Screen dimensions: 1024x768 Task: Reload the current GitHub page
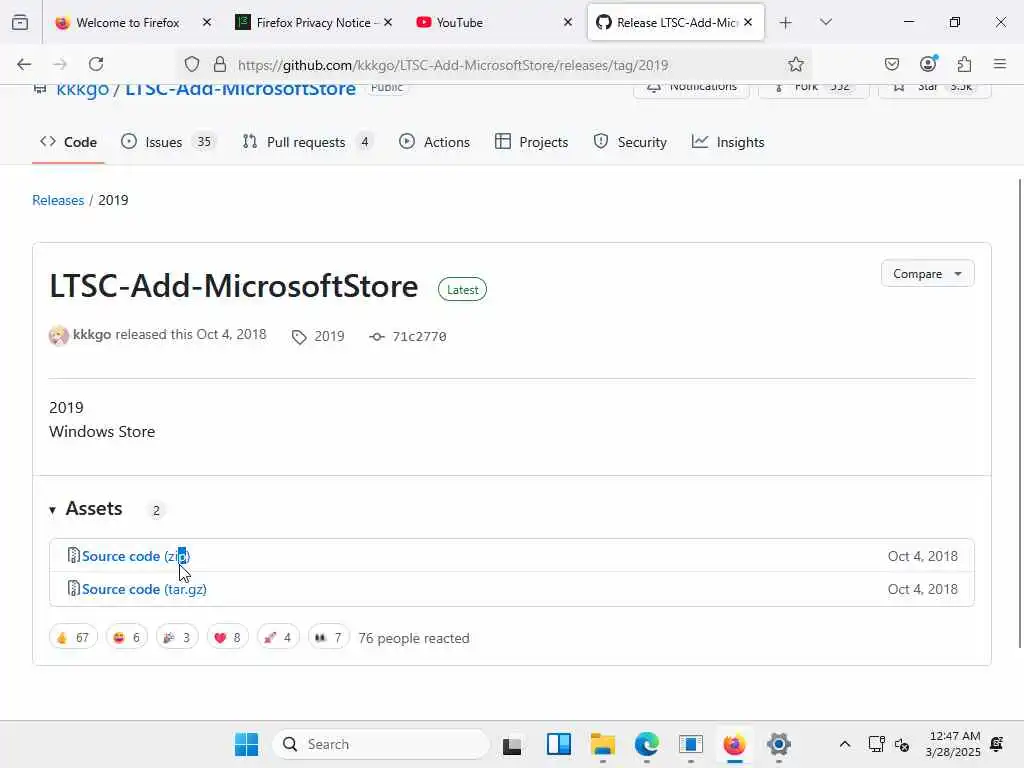tap(96, 64)
